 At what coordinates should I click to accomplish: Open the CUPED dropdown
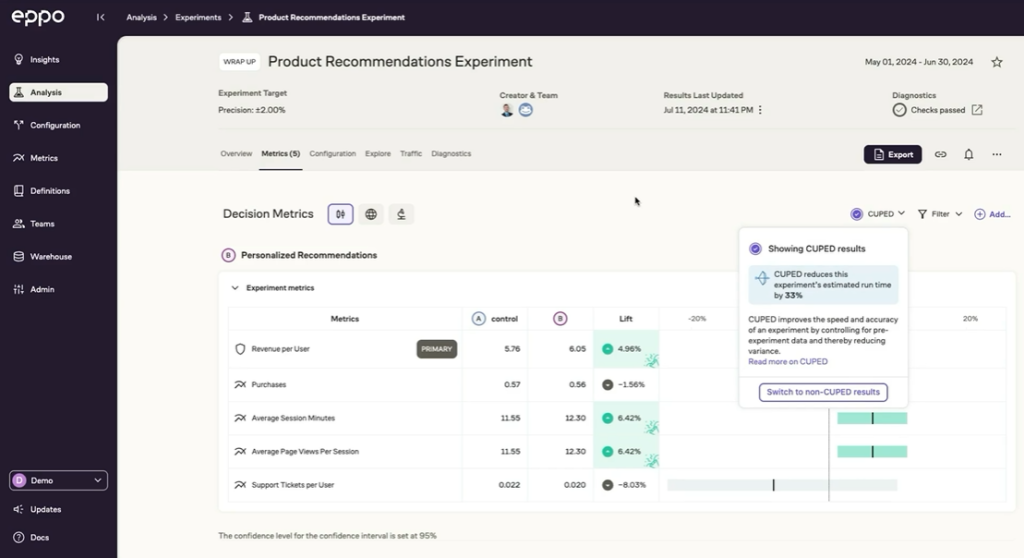coord(878,214)
